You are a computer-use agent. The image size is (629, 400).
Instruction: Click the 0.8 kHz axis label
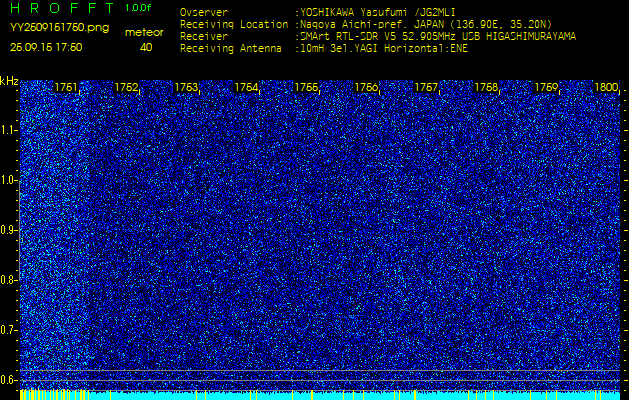pyautogui.click(x=8, y=280)
